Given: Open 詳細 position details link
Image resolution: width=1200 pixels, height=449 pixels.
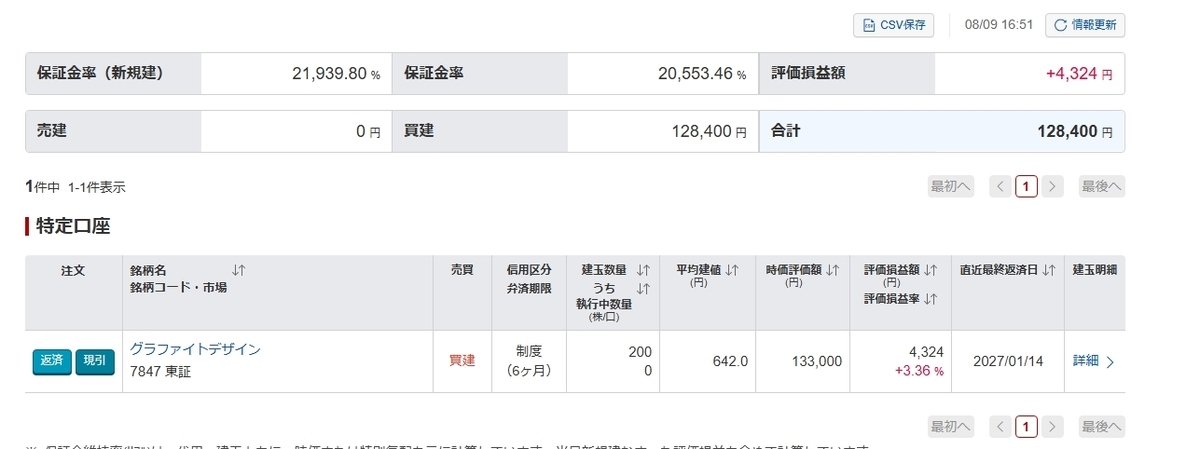Looking at the screenshot, I should 1094,361.
